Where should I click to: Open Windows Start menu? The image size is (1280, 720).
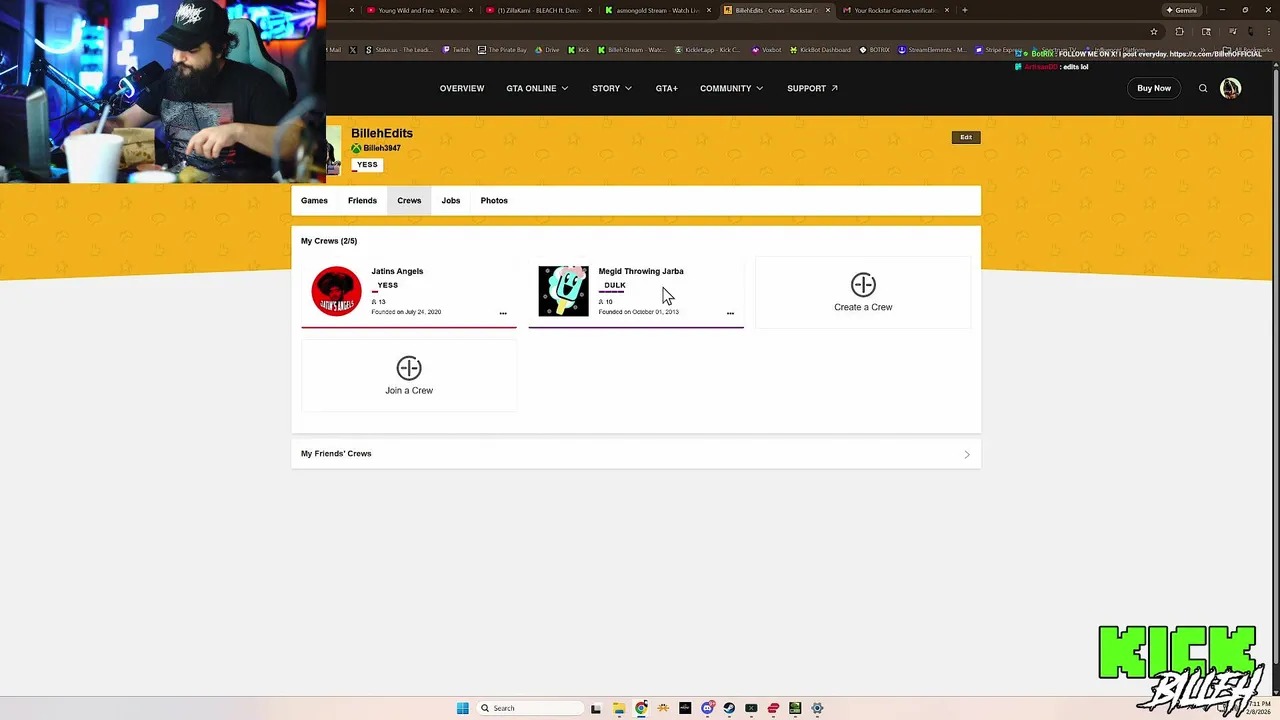tap(462, 708)
